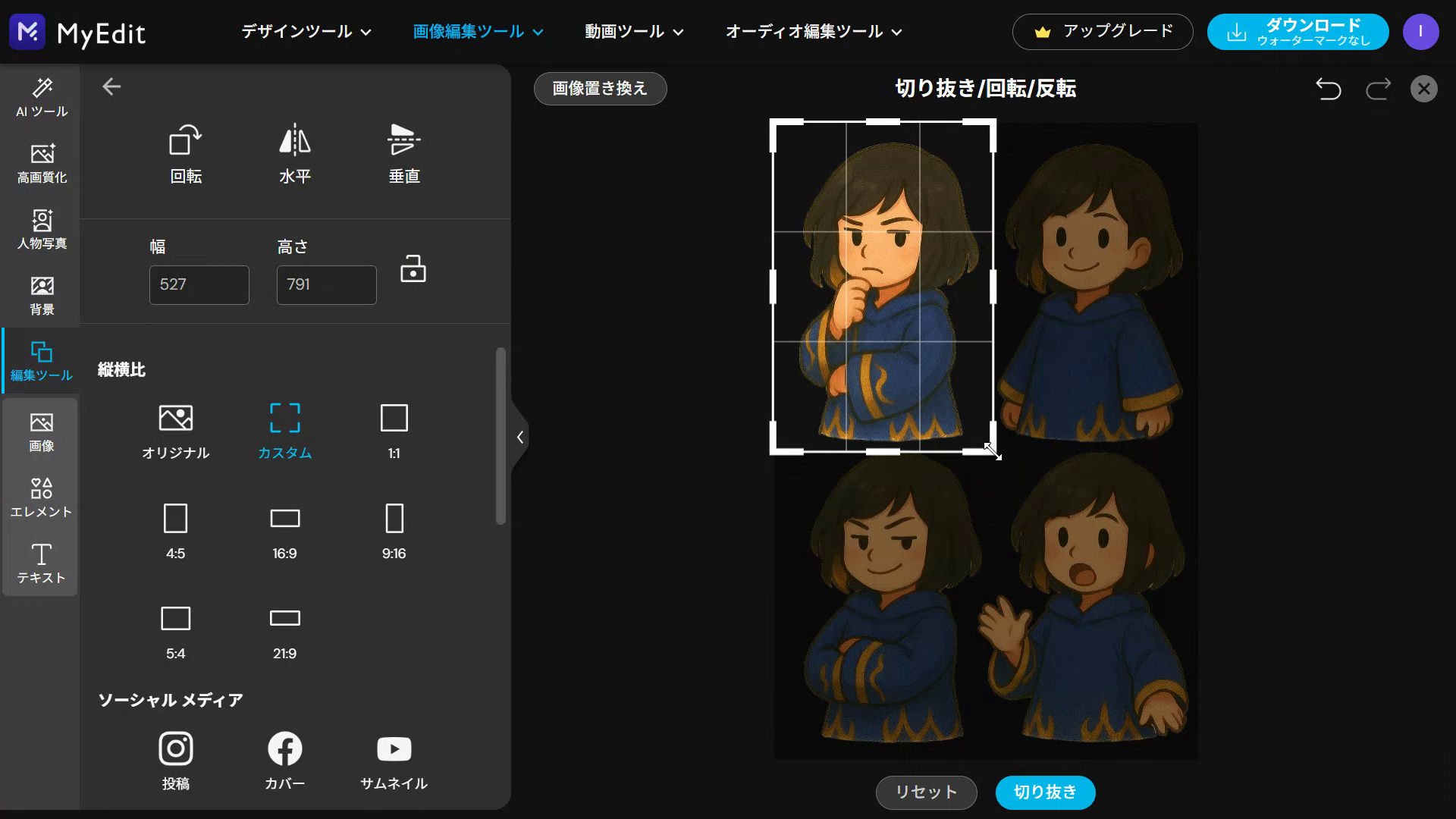Image resolution: width=1456 pixels, height=819 pixels.
Task: Open the AI ツール sidebar panel
Action: tap(42, 97)
